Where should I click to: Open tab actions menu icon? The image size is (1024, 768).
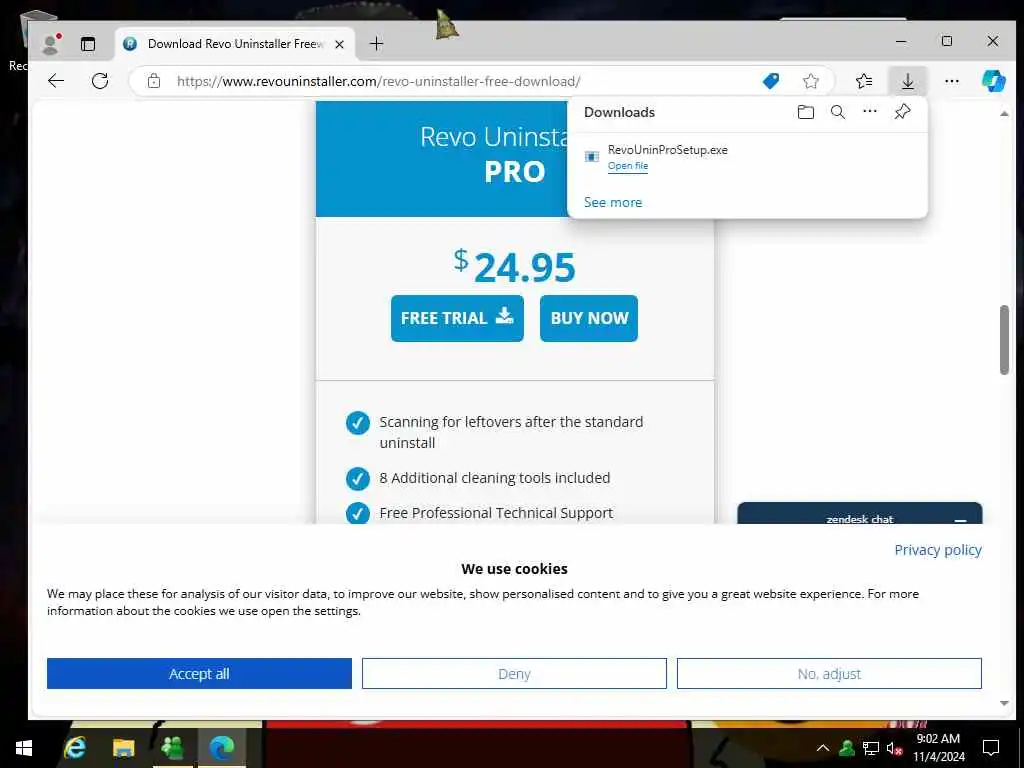click(x=88, y=44)
